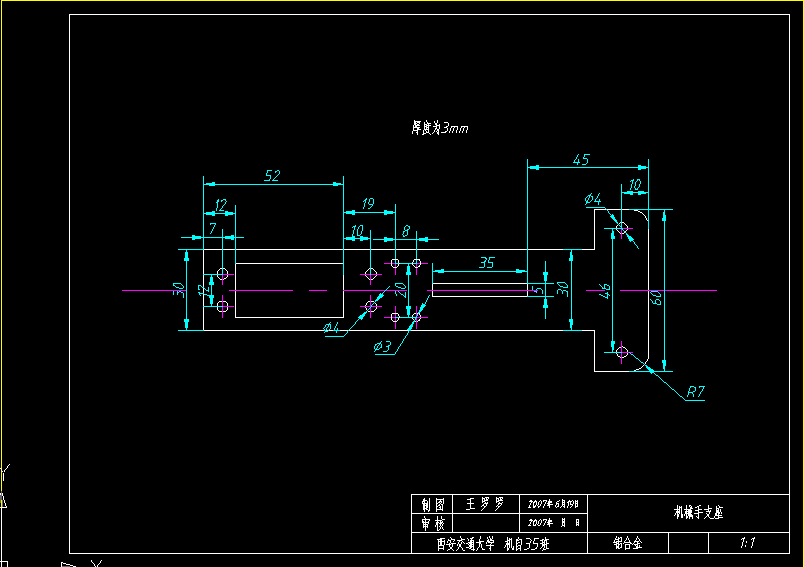Select the part name 机械手支座
804x567 pixels.
[698, 512]
